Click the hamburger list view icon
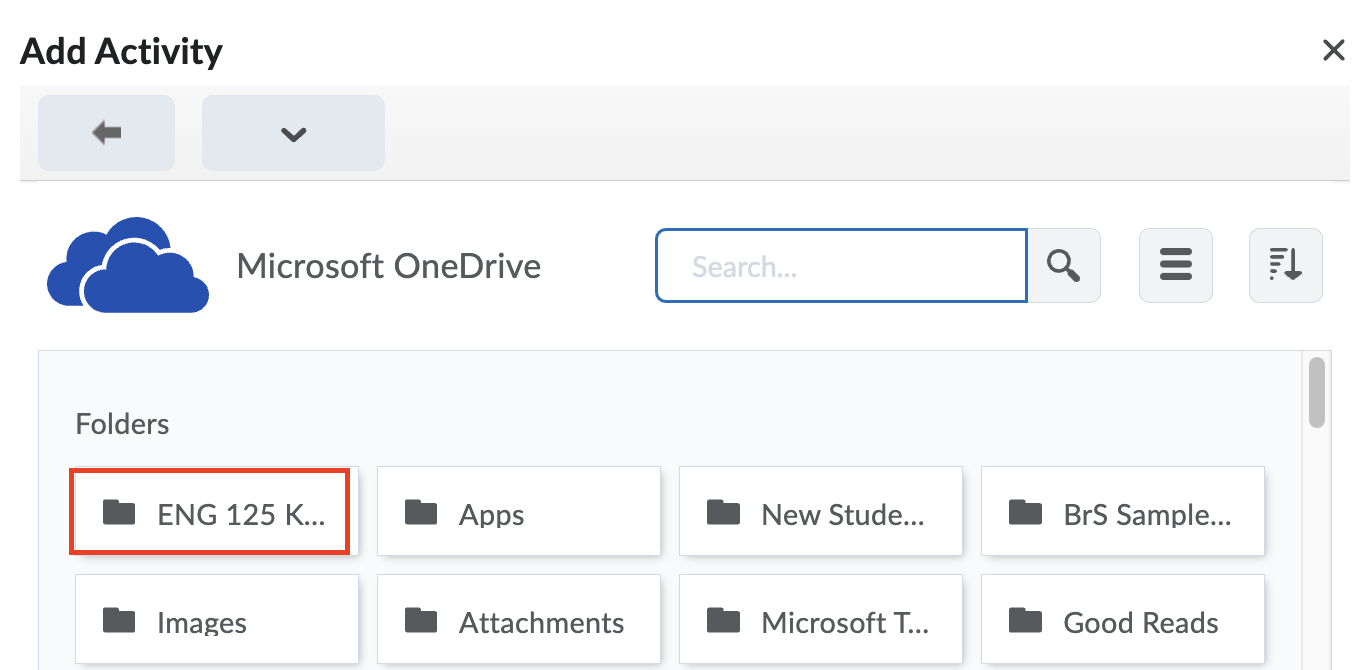Viewport: 1368px width, 670px height. [x=1175, y=265]
